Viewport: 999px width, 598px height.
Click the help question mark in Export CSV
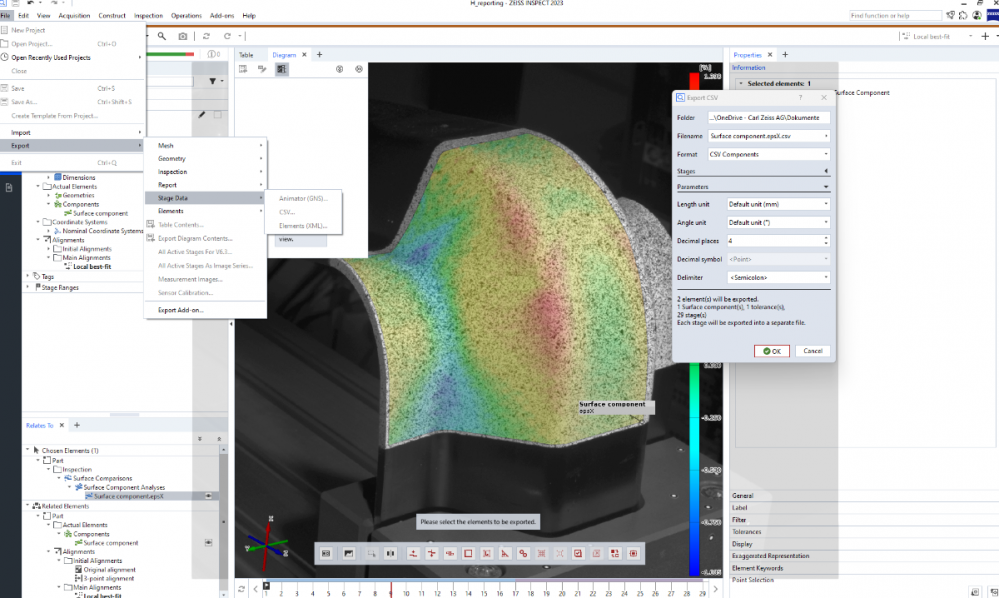(799, 97)
